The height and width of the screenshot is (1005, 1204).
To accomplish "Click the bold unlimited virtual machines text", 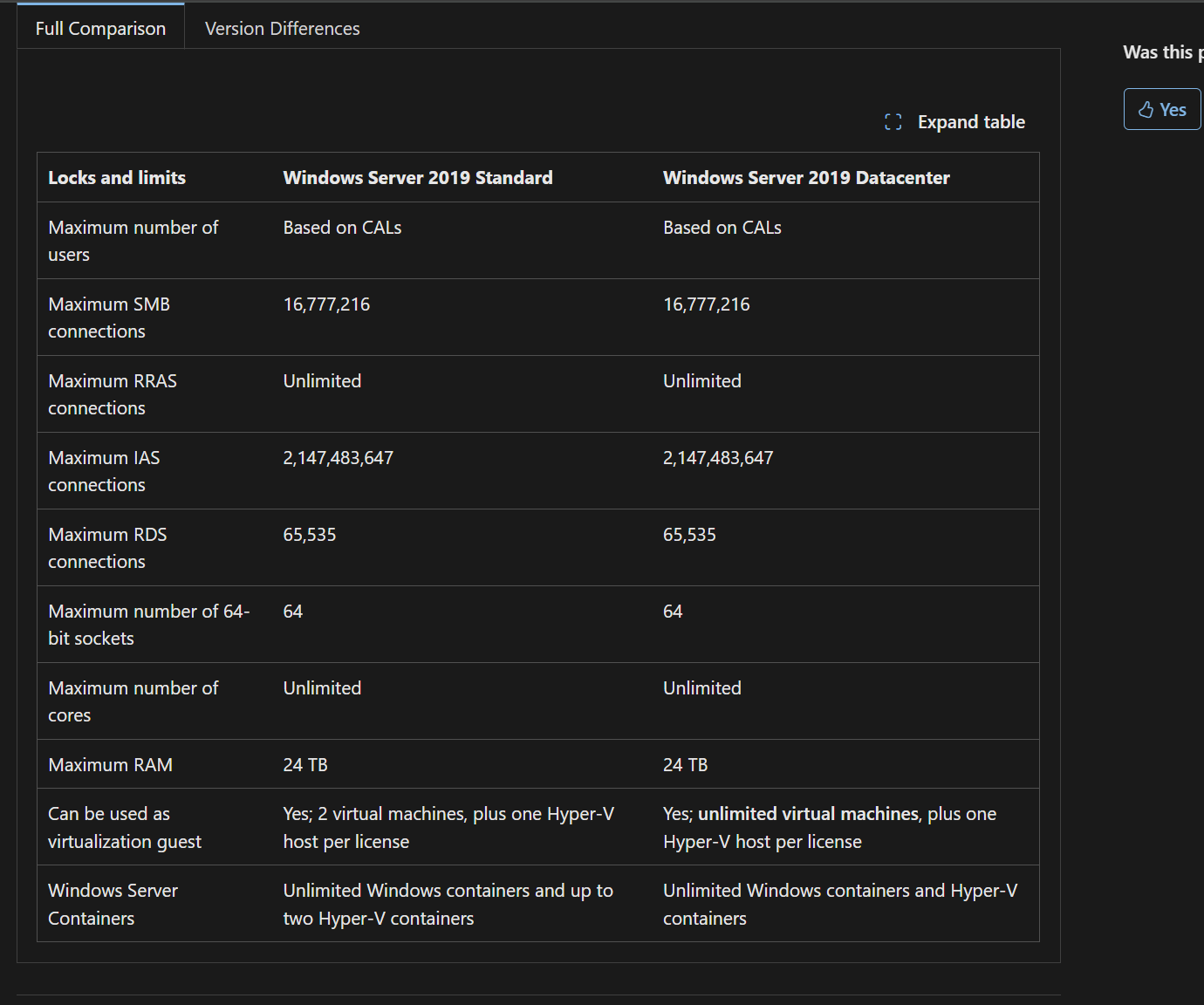I will (808, 814).
